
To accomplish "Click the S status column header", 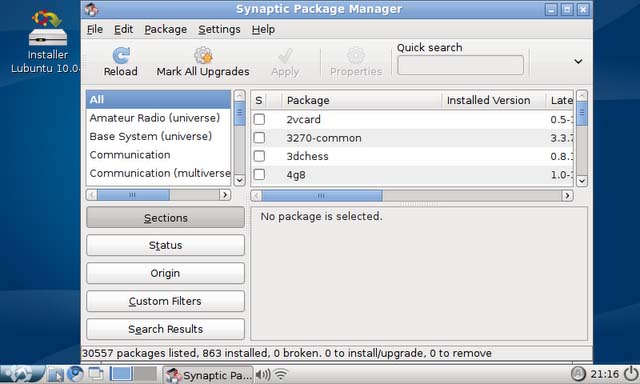I will pos(259,100).
